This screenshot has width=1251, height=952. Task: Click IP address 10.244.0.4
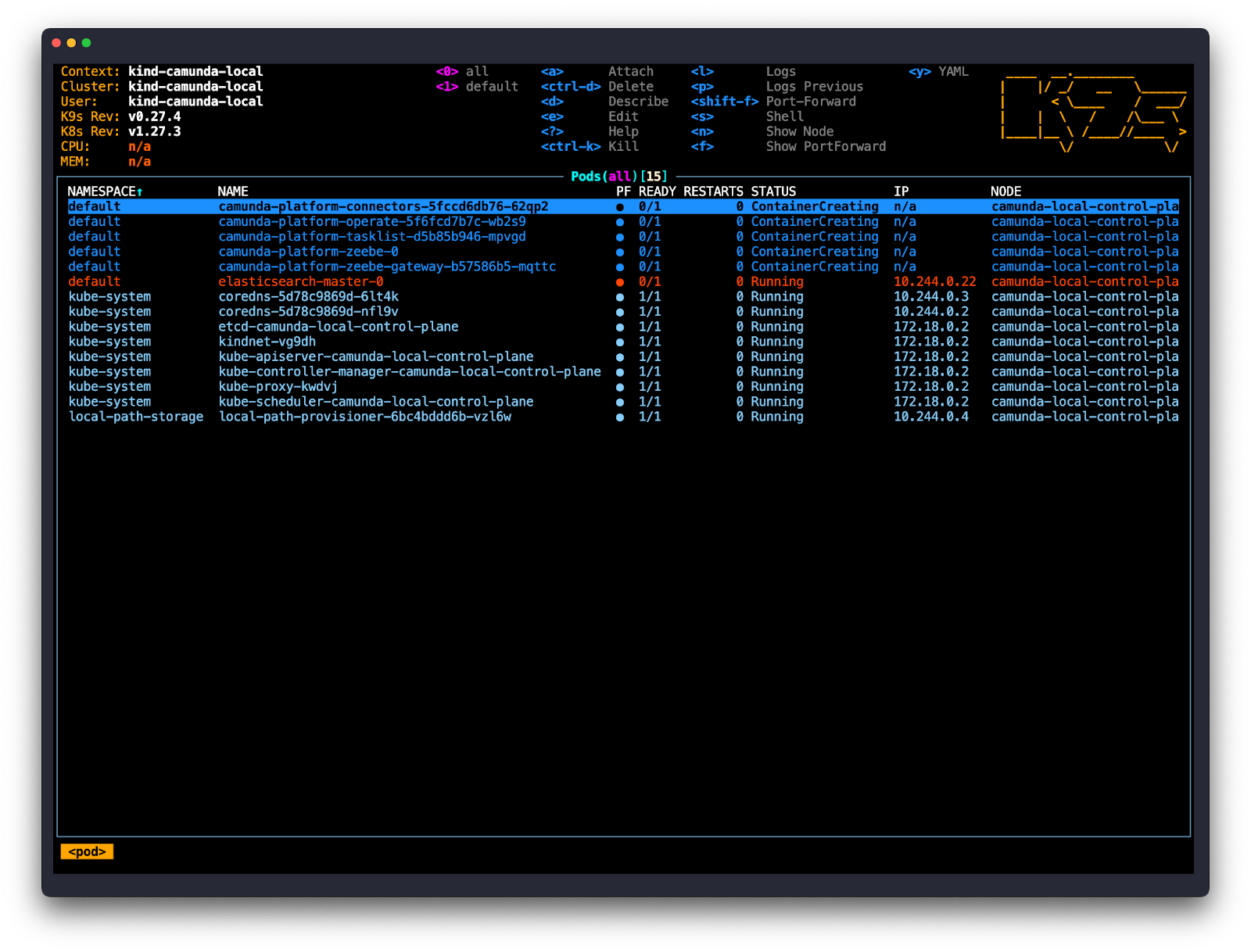[931, 417]
